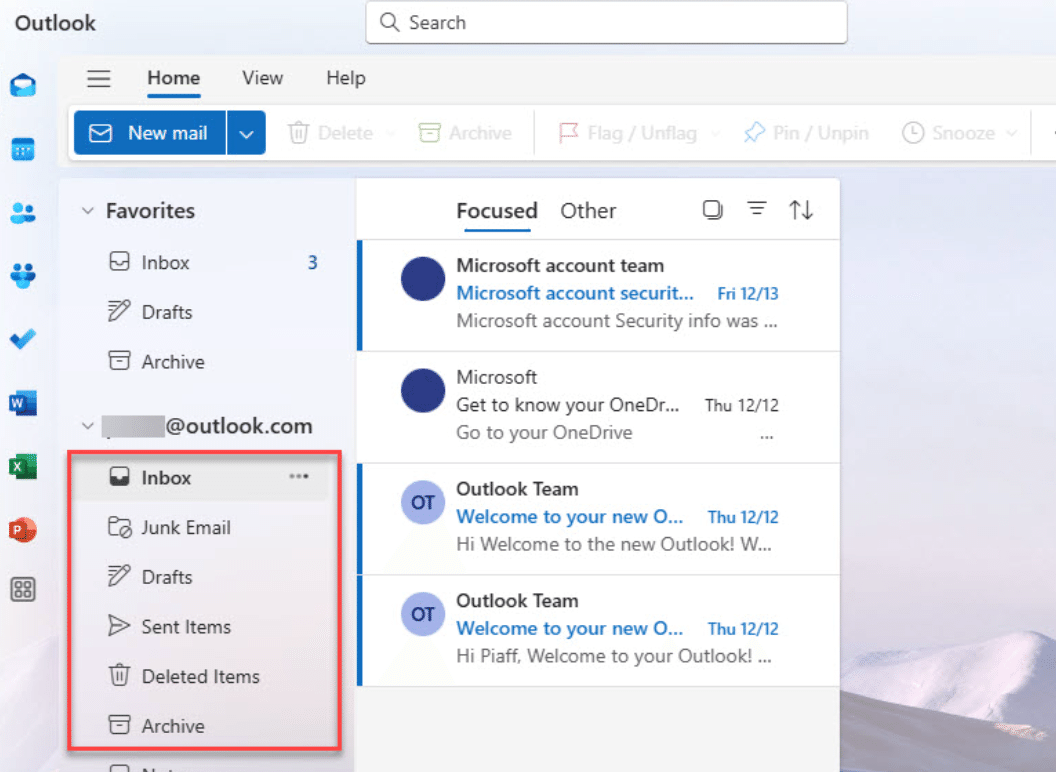Launch Word from the sidebar
Viewport: 1056px width, 772px height.
point(24,403)
